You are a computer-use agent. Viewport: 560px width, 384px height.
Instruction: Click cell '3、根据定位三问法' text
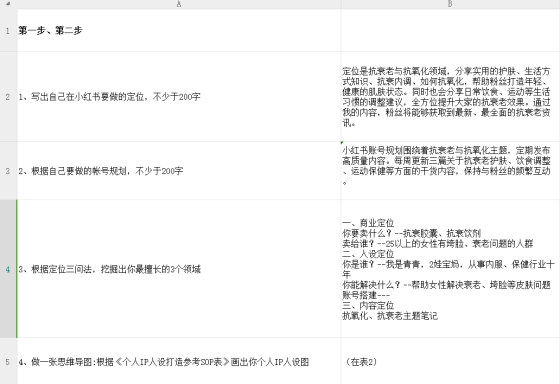tap(179, 269)
